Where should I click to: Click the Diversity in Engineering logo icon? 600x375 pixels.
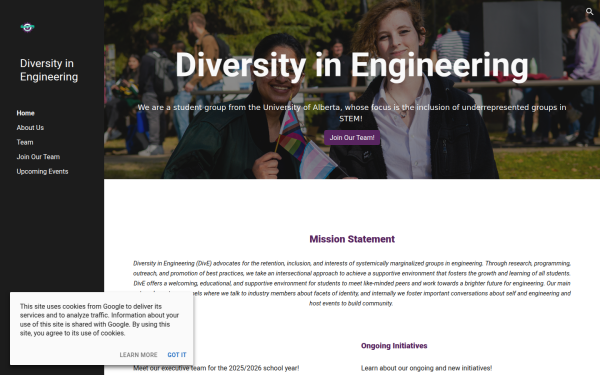pos(27,27)
